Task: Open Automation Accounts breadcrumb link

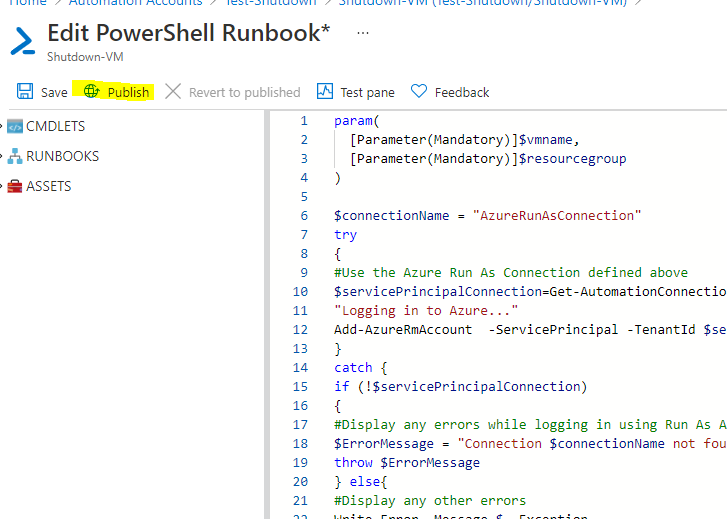Action: tap(135, 2)
